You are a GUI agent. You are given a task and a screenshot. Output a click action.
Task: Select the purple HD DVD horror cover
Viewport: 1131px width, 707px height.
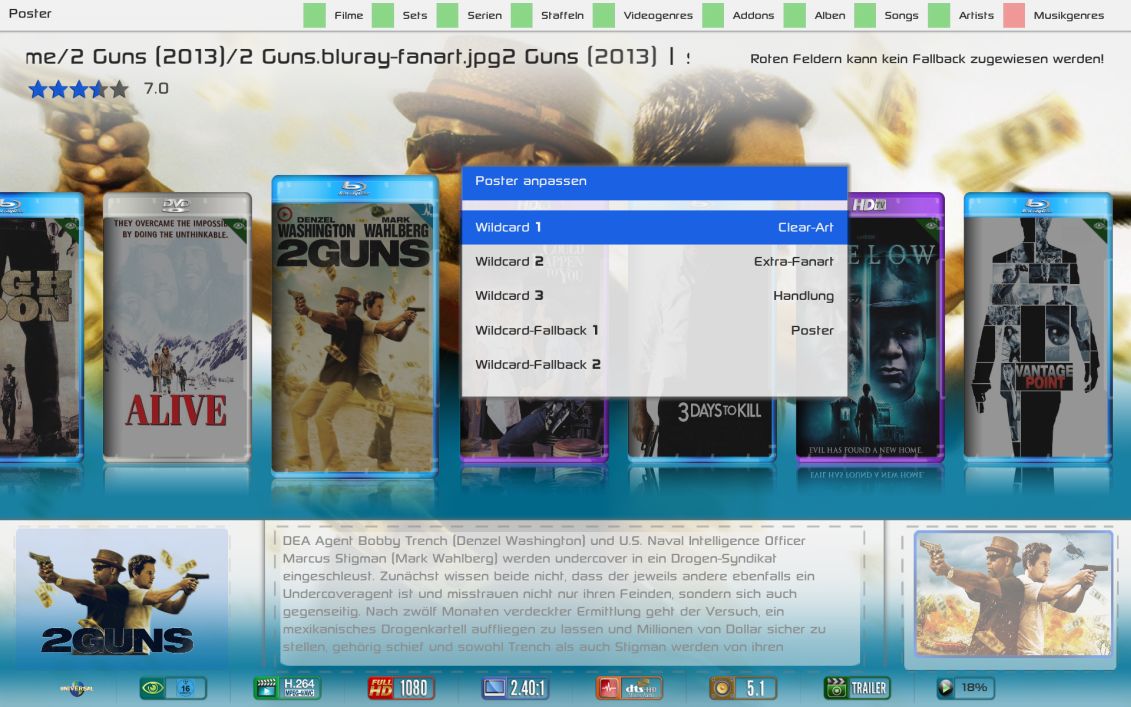896,327
